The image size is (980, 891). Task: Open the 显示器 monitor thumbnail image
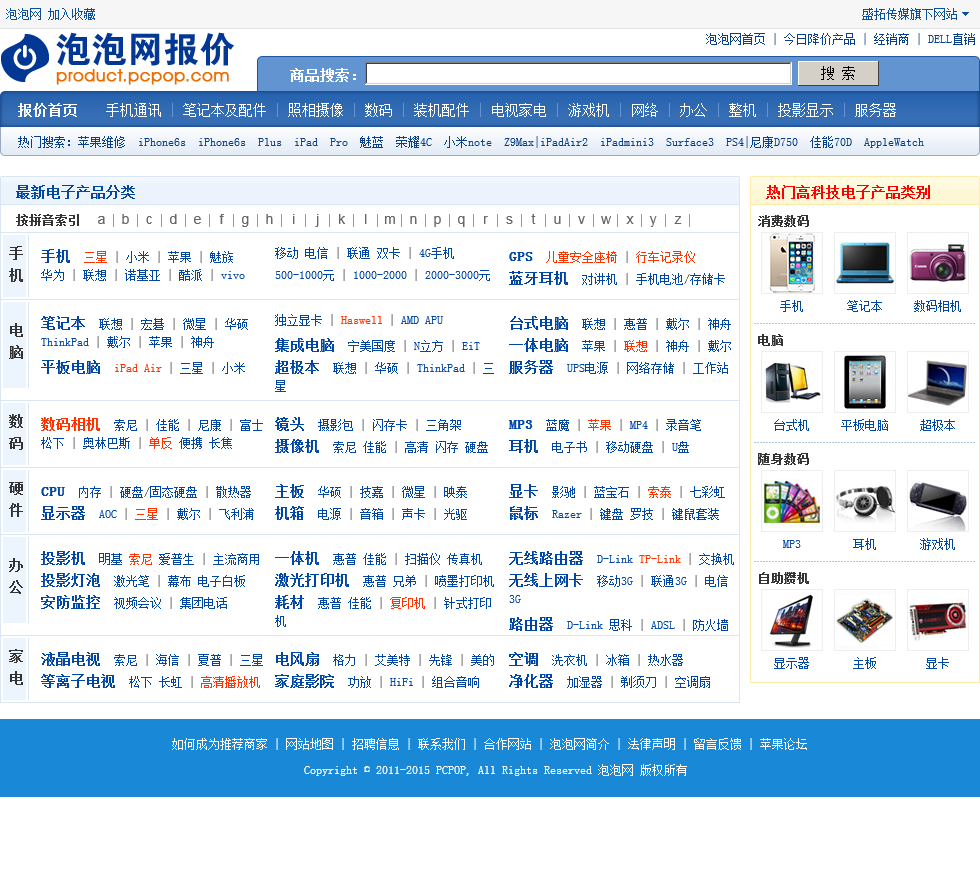coord(791,620)
